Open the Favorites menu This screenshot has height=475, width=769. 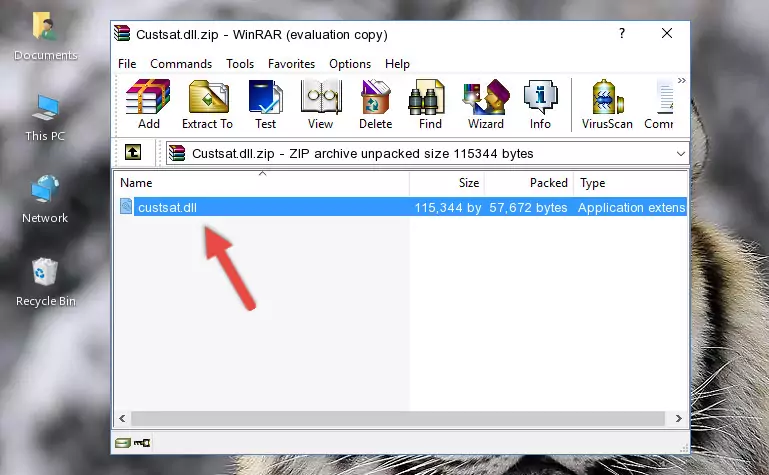(x=291, y=64)
